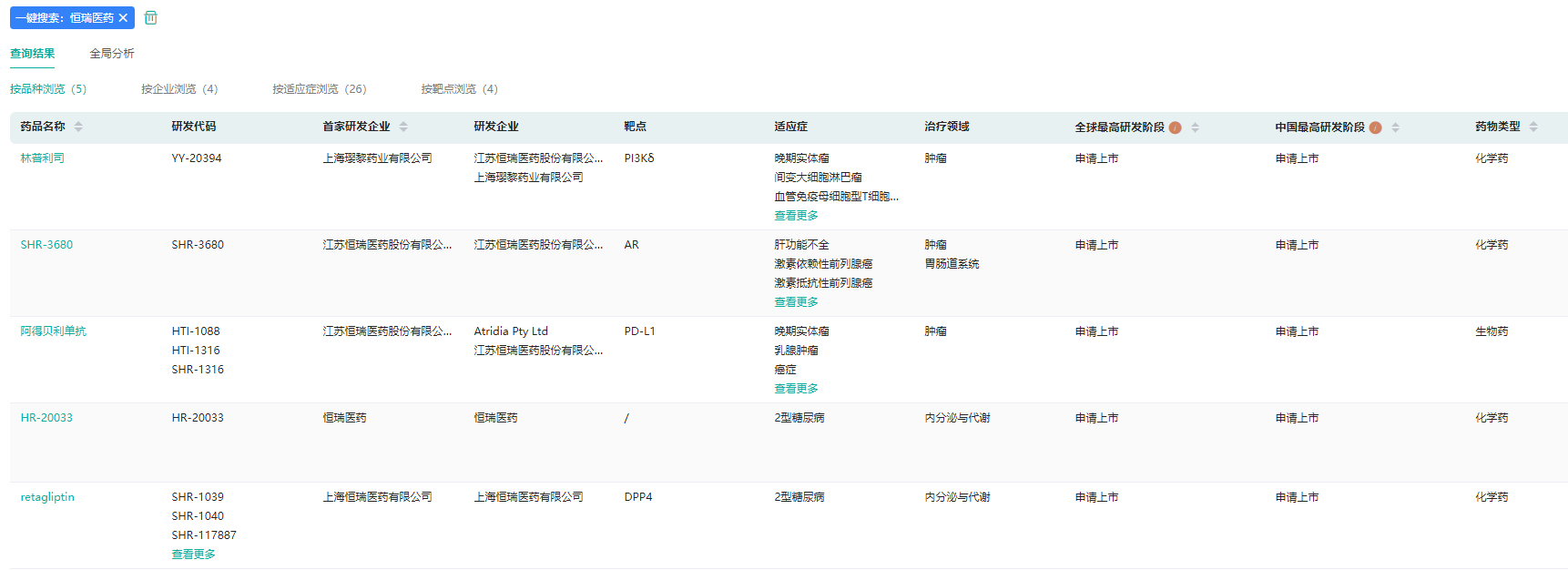Sort by 药物类型 column arrows
This screenshot has width=1568, height=570.
pyautogui.click(x=1533, y=127)
